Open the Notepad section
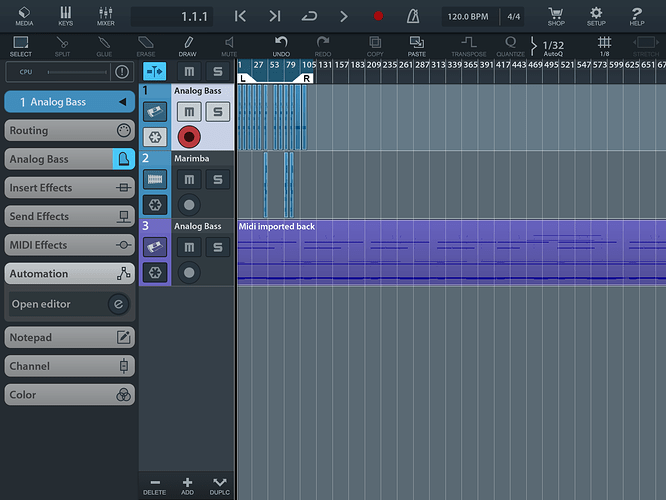666x500 pixels. 70,337
